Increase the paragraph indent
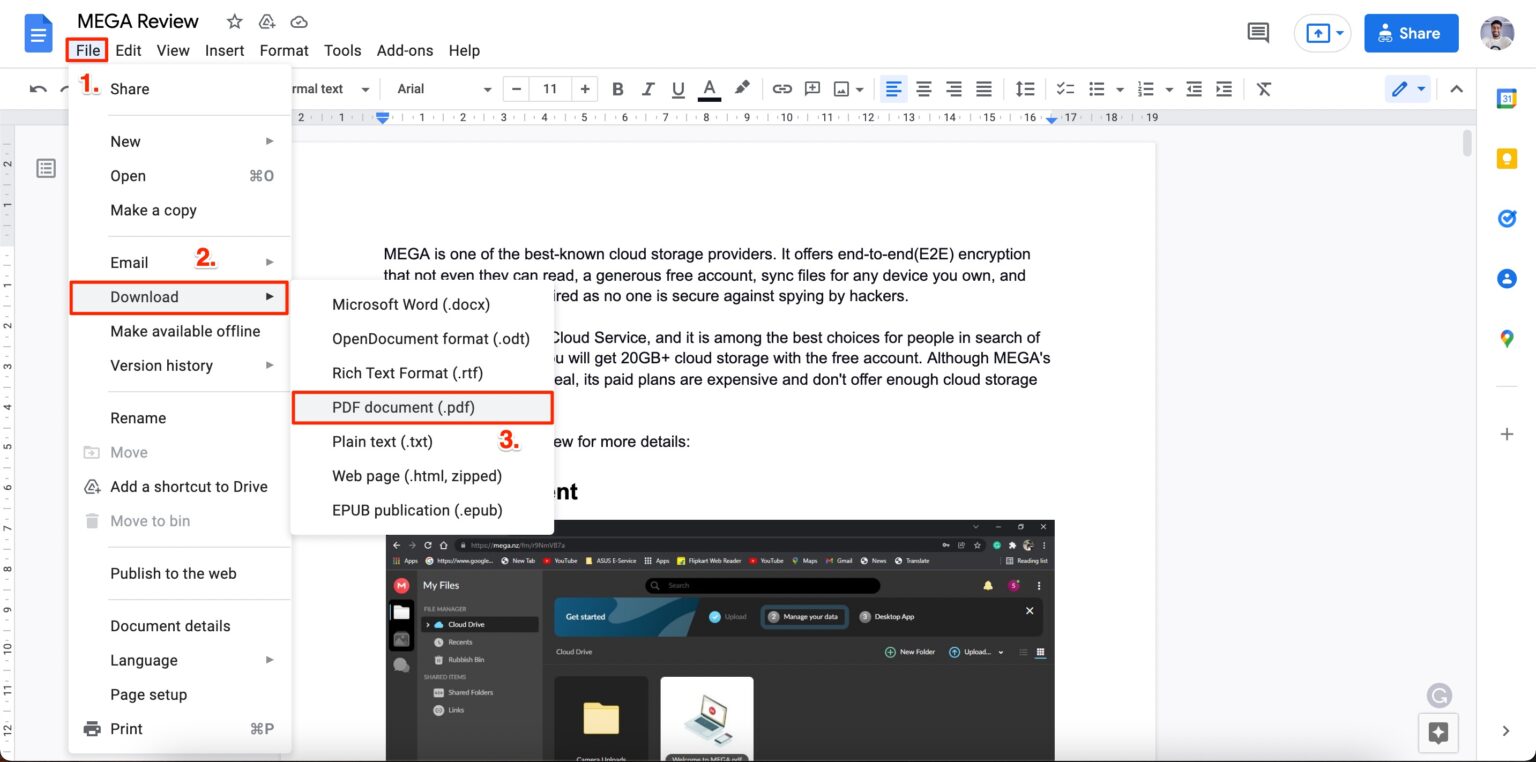 tap(1223, 88)
